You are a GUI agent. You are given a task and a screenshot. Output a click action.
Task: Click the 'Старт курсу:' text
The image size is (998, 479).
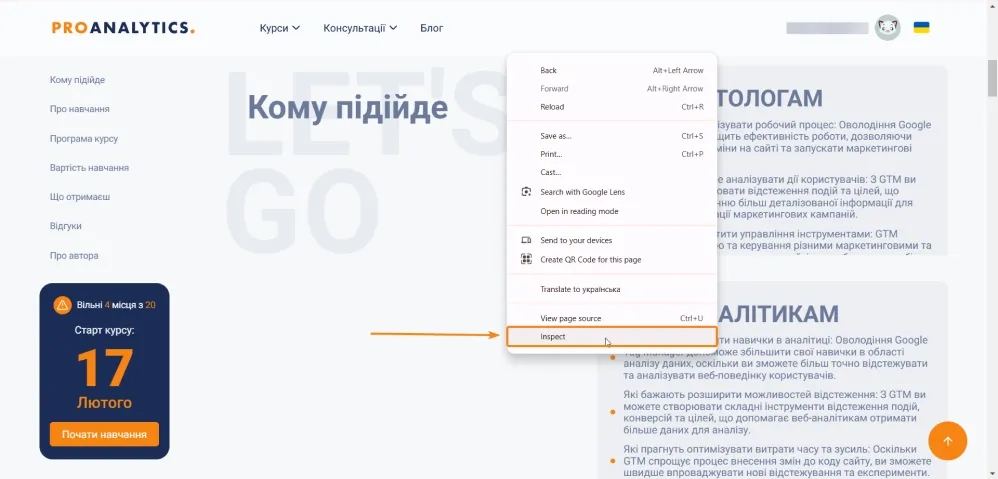[104, 330]
